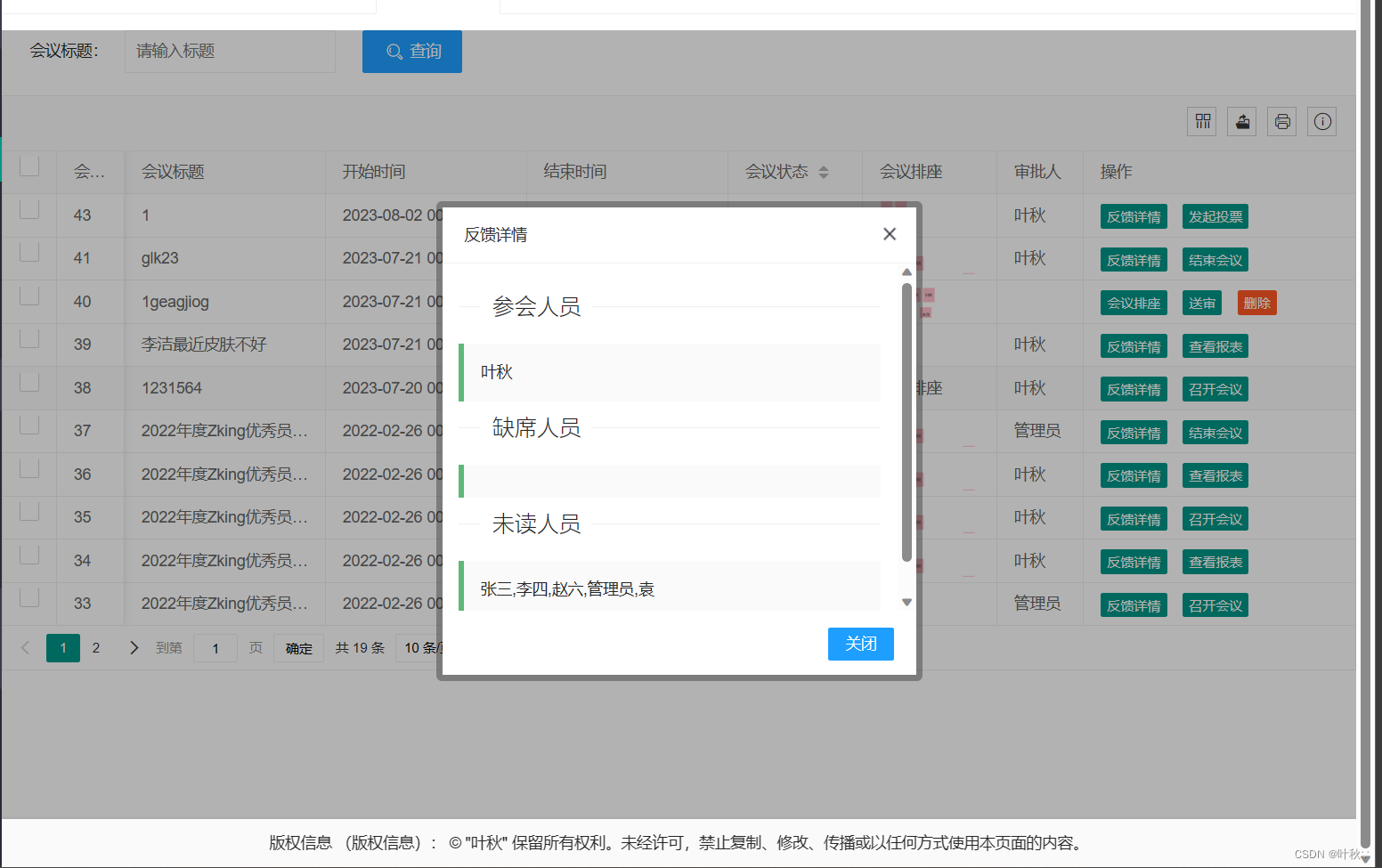Click dialog scrollbar down arrow
The width and height of the screenshot is (1382, 868).
pyautogui.click(x=906, y=603)
